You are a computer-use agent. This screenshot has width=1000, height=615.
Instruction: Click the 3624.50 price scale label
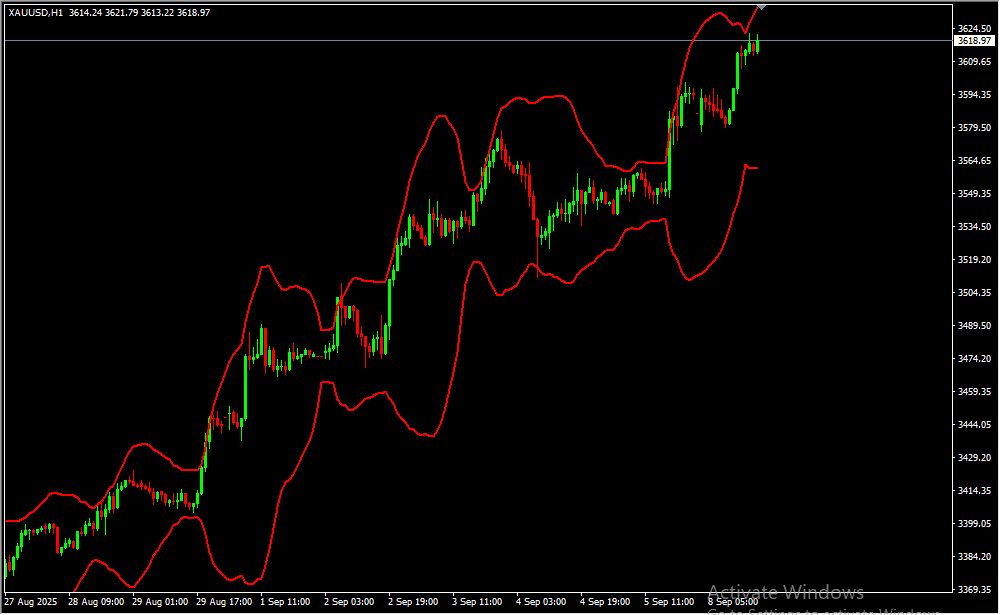pos(973,28)
